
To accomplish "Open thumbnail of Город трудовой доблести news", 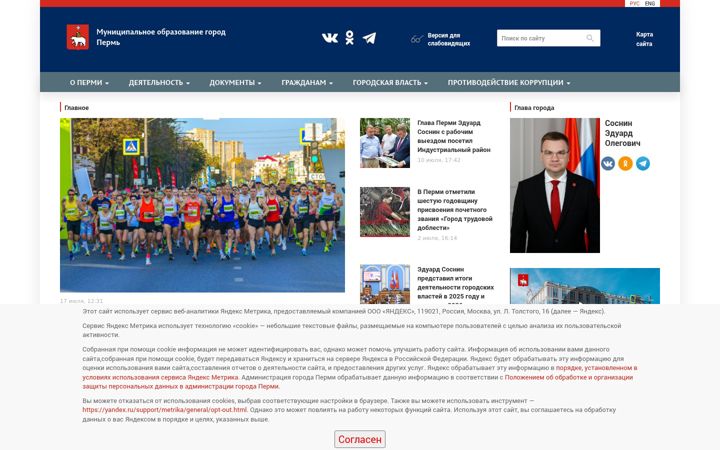I will 385,212.
